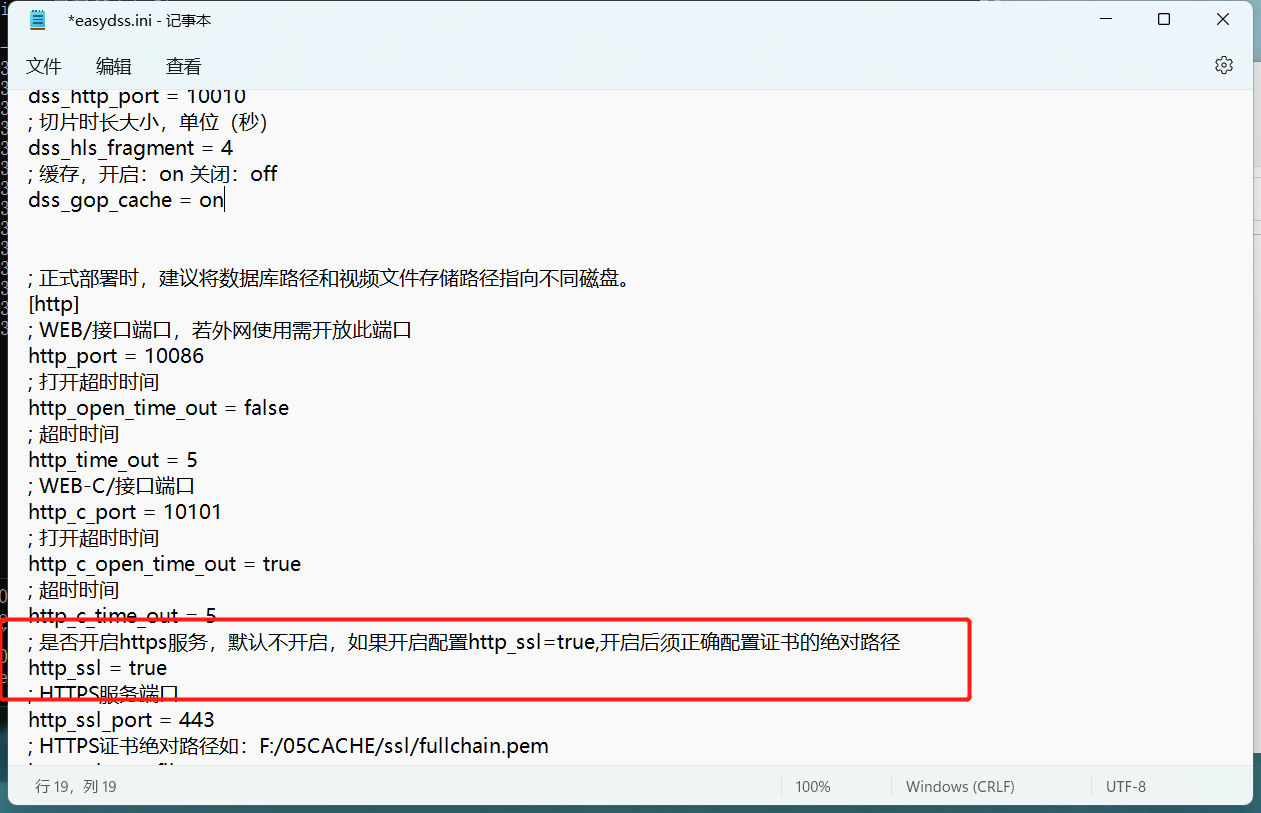Minimize the easydss.ini Notepad window
The image size is (1261, 813).
(x=1105, y=19)
